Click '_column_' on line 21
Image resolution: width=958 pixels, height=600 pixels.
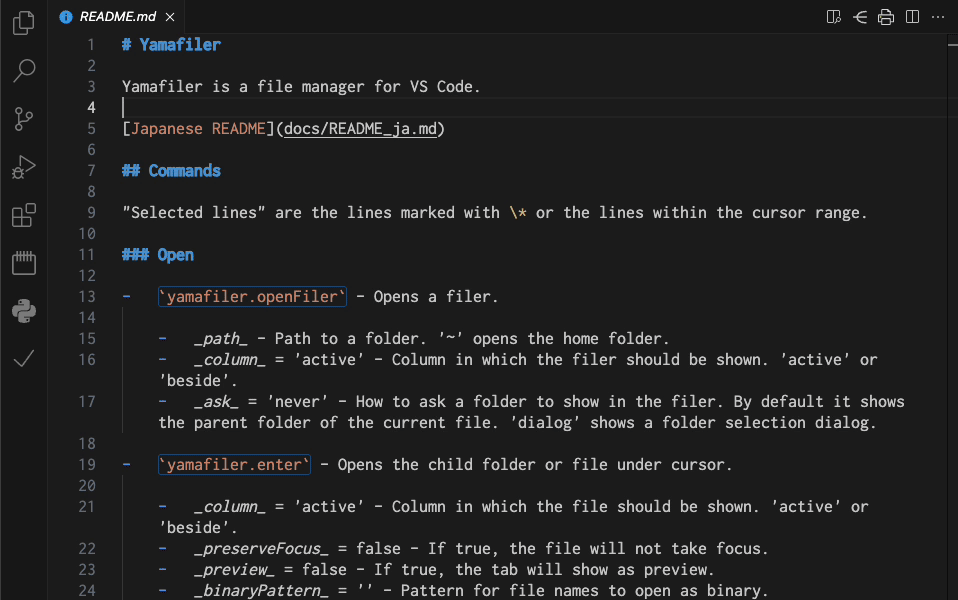(x=230, y=507)
